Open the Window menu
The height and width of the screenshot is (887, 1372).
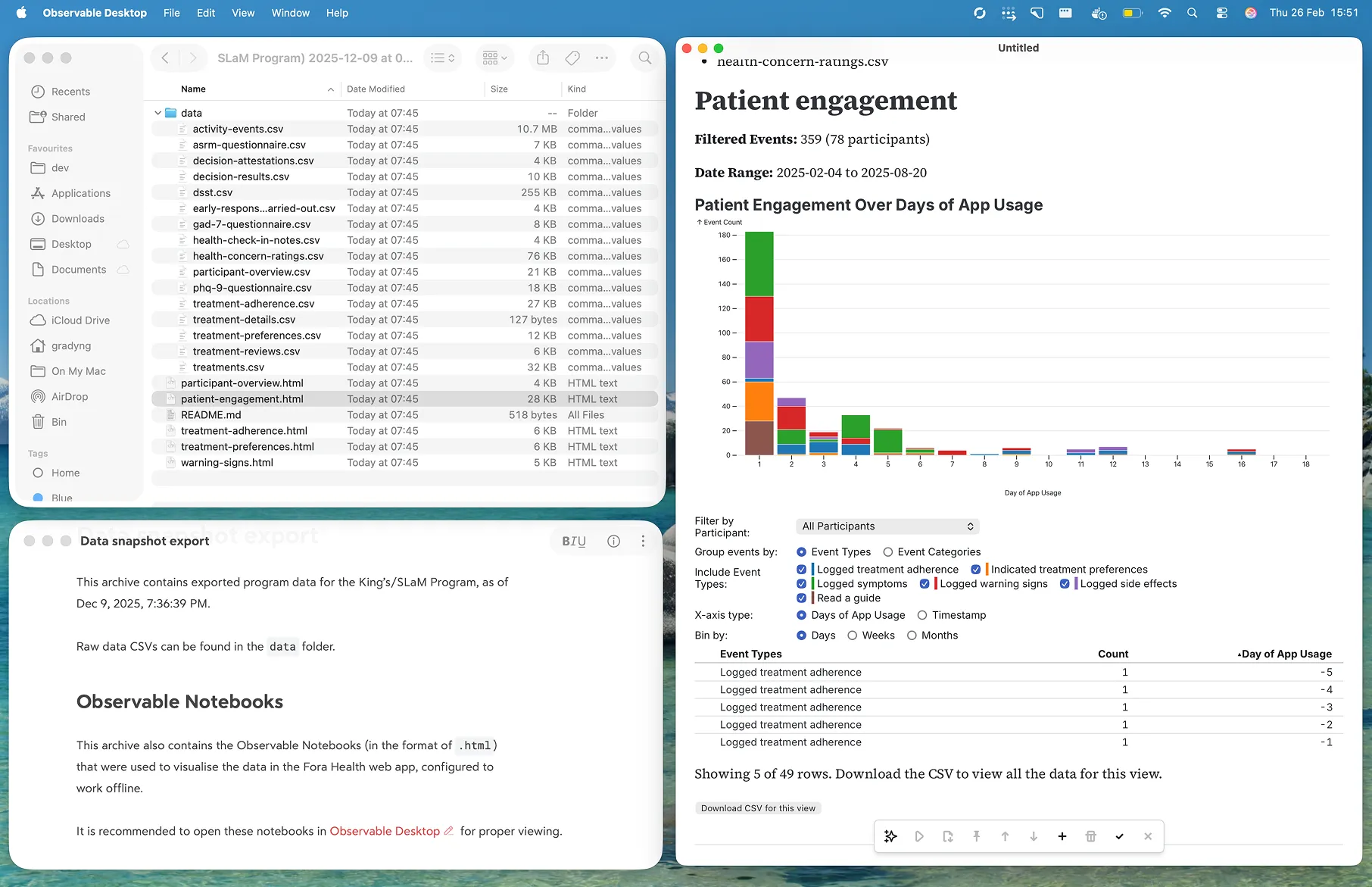coord(290,13)
